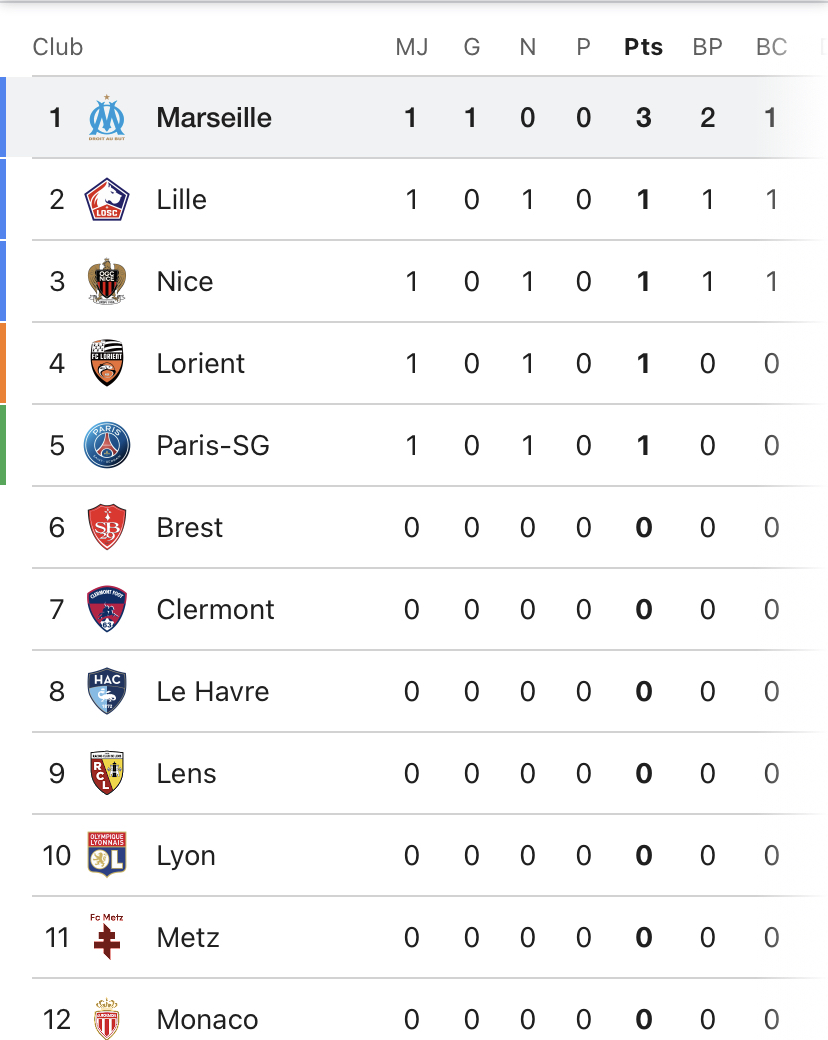Open the Marseille team link

coord(214,117)
